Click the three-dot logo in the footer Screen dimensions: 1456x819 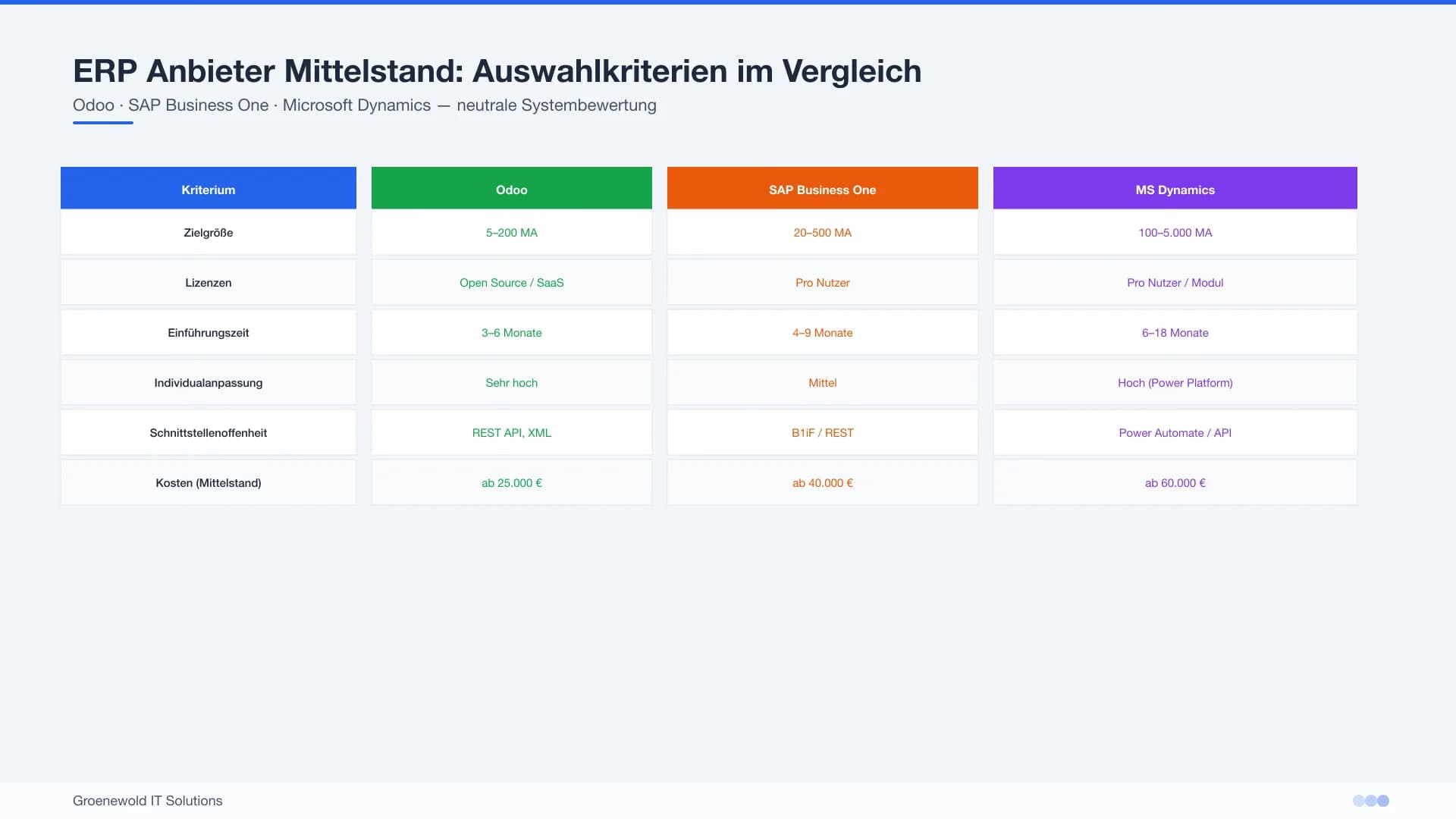click(x=1371, y=801)
